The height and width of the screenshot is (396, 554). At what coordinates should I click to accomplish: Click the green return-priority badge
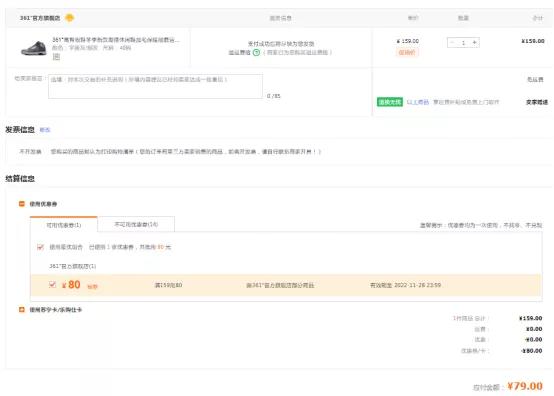click(390, 102)
